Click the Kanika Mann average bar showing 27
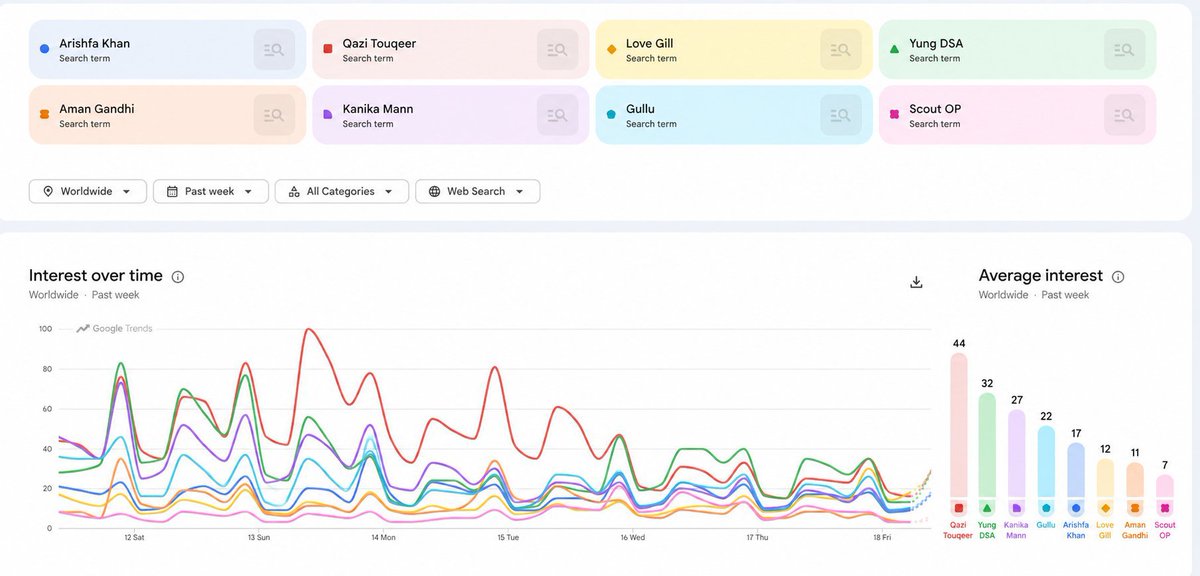Viewport: 1200px width, 576px height. point(1017,464)
